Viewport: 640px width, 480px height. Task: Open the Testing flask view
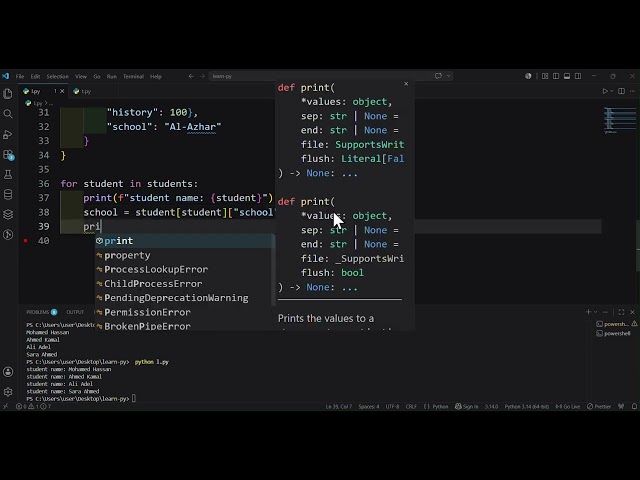8,175
